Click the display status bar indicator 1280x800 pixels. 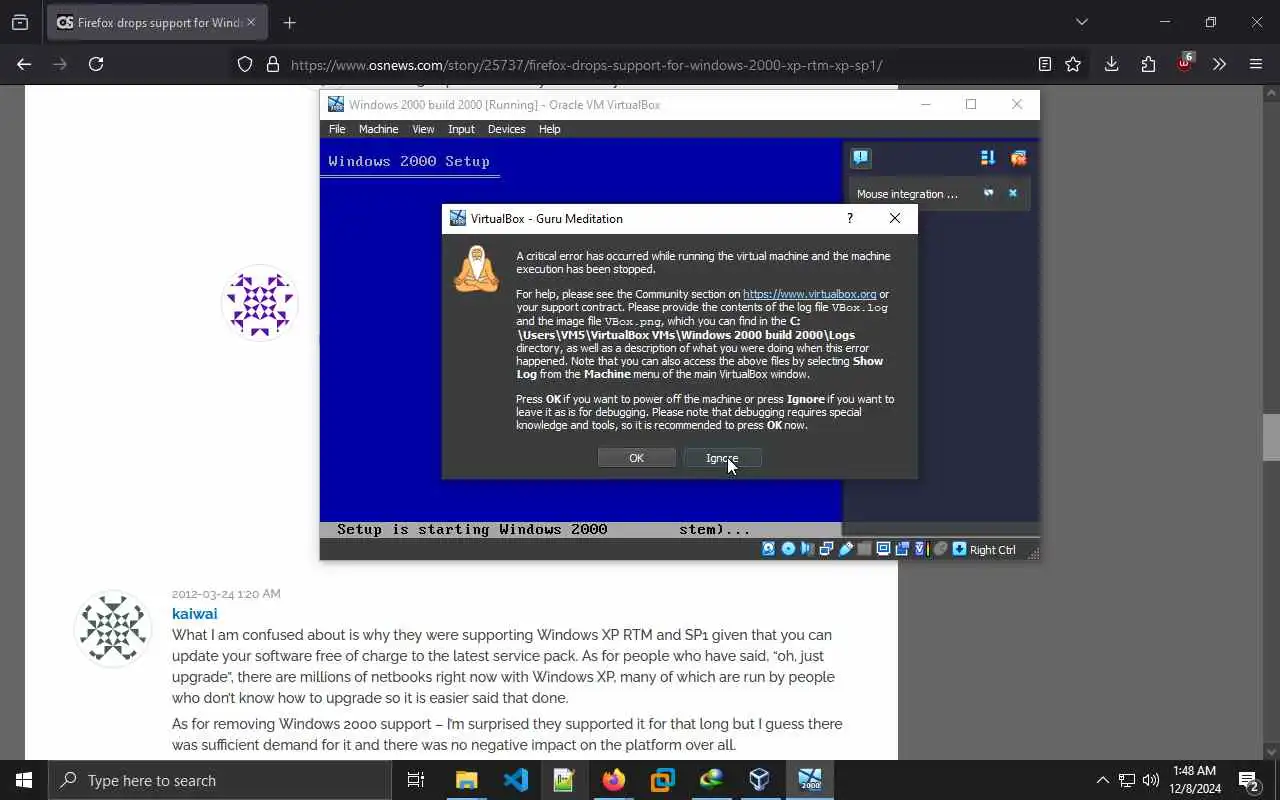coord(884,549)
